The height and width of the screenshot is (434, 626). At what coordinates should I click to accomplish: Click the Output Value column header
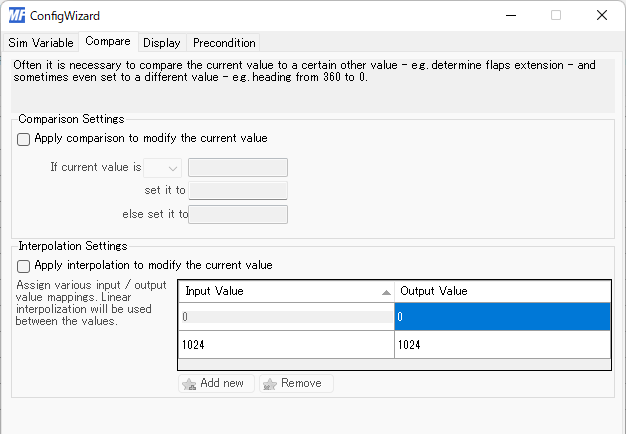tap(502, 291)
